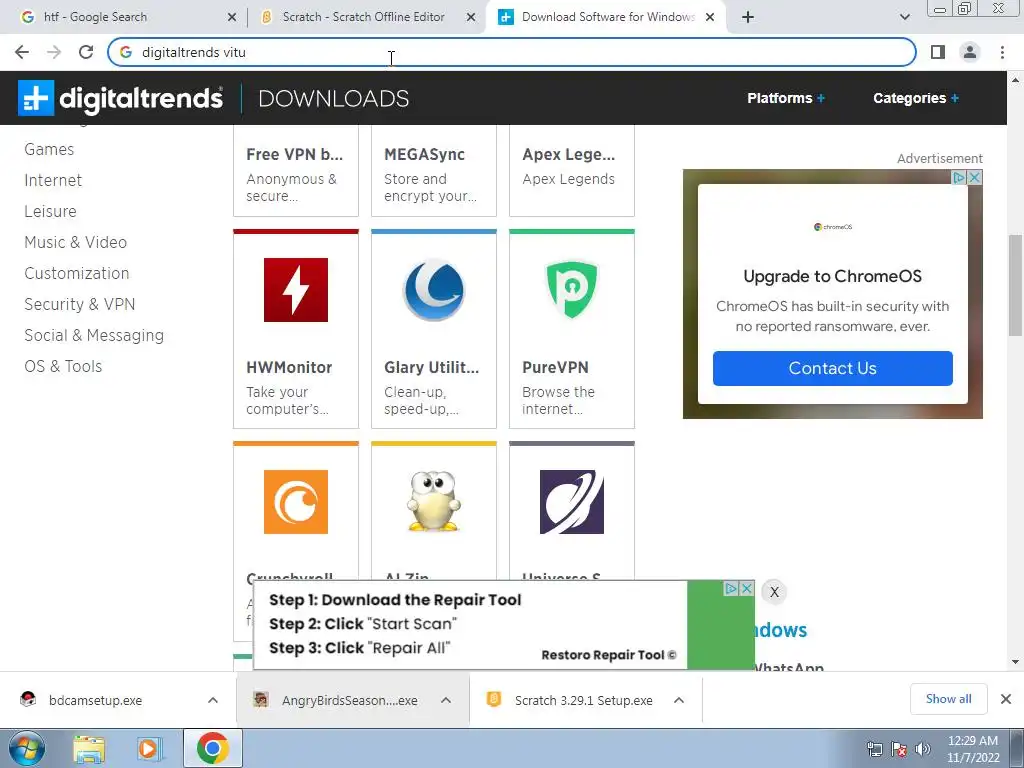Click the network tray icon
1024x768 pixels.
pos(874,749)
